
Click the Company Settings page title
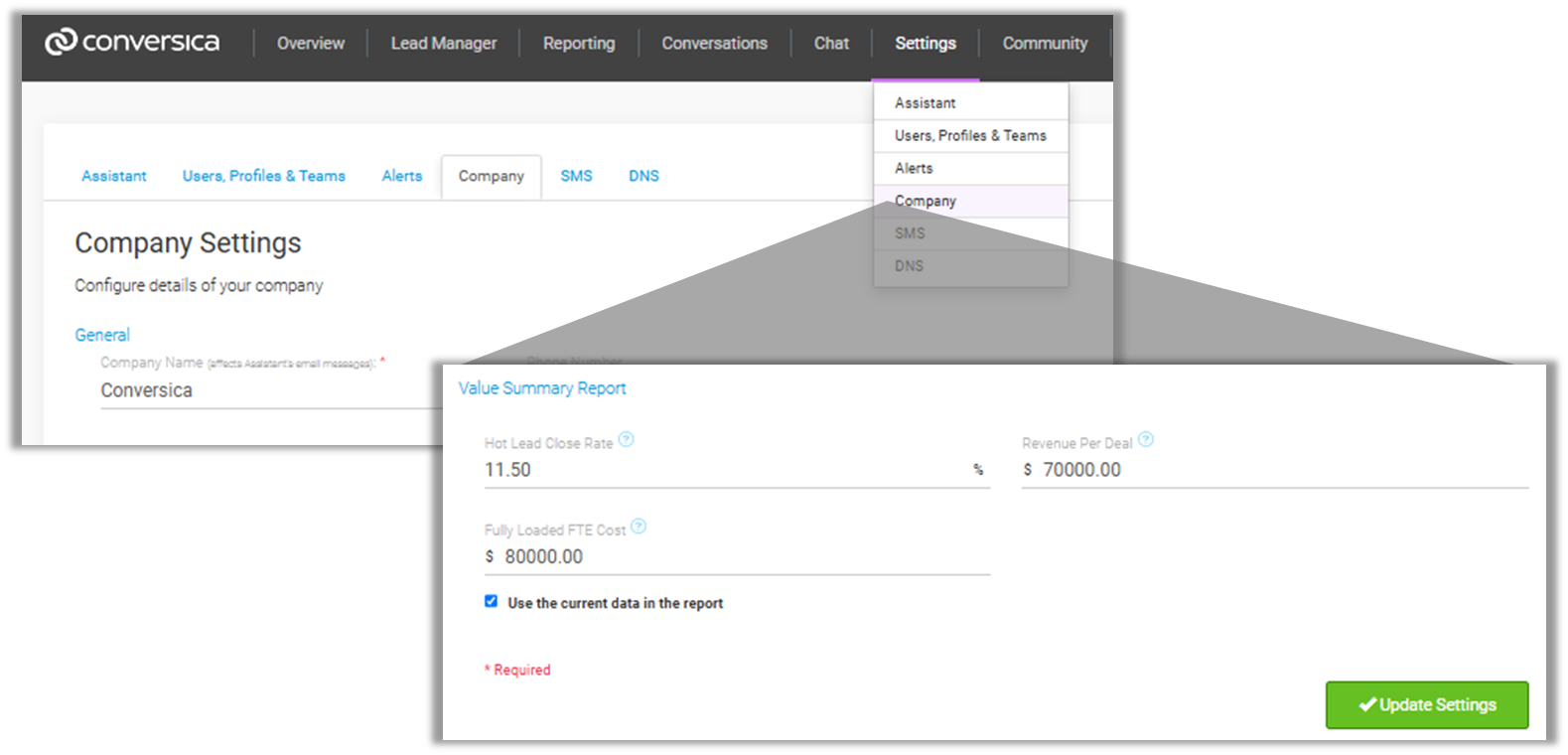[x=188, y=243]
